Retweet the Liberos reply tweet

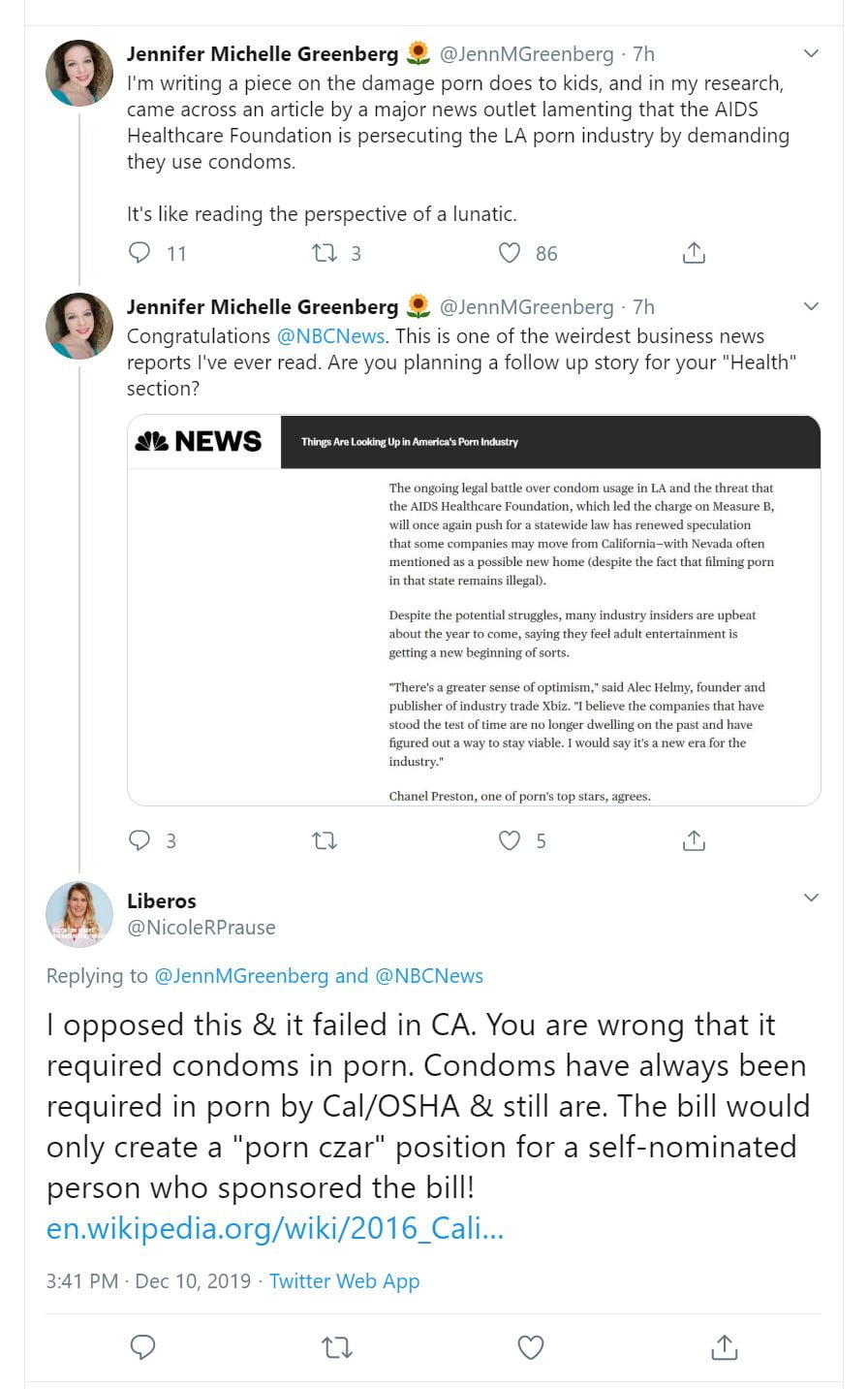337,1346
